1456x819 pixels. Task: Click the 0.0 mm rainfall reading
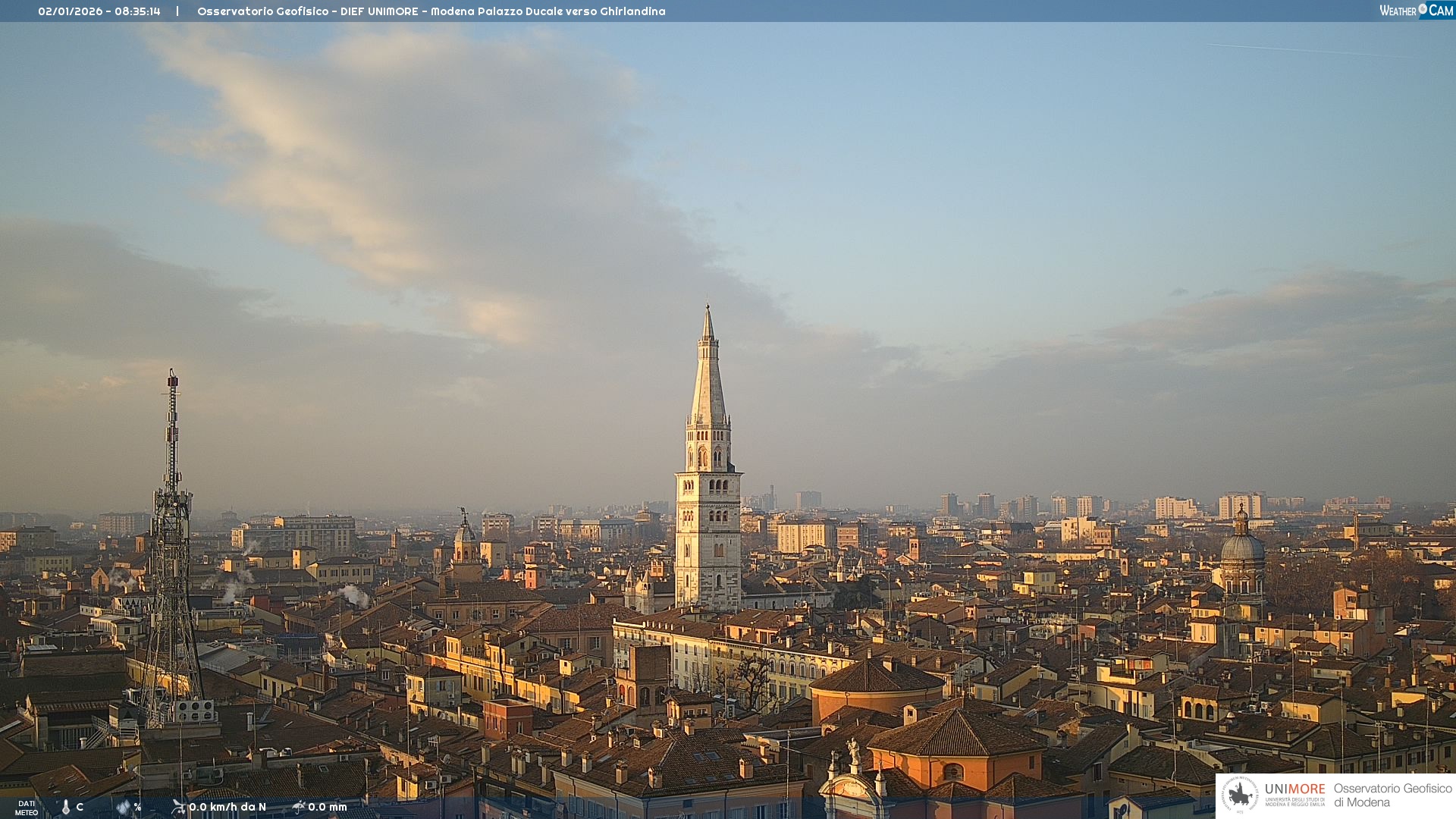click(328, 807)
